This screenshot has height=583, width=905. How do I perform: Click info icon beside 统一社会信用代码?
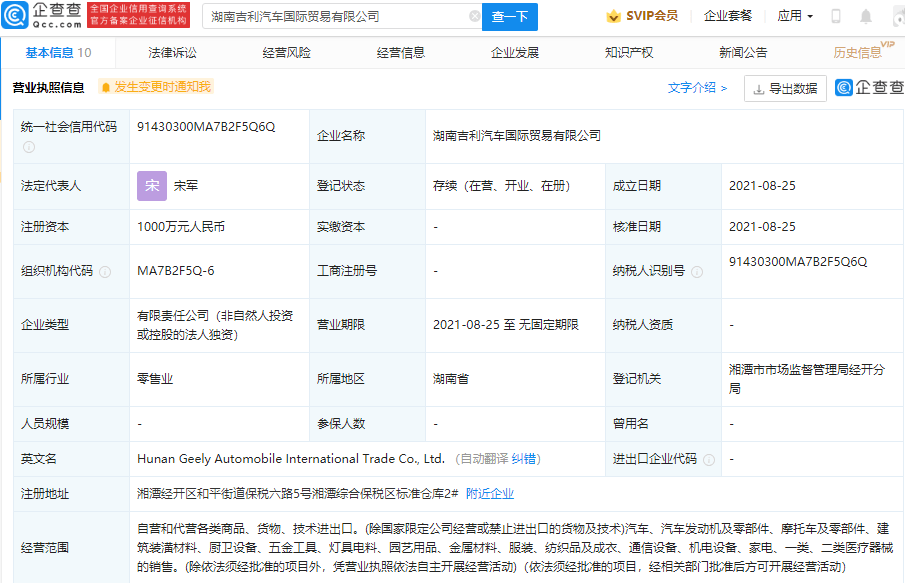tap(29, 147)
